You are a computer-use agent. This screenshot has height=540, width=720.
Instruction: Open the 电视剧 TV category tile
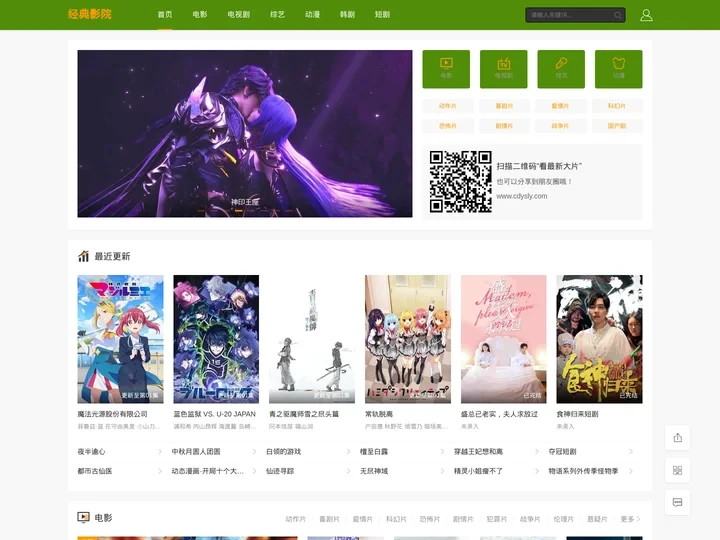[504, 69]
